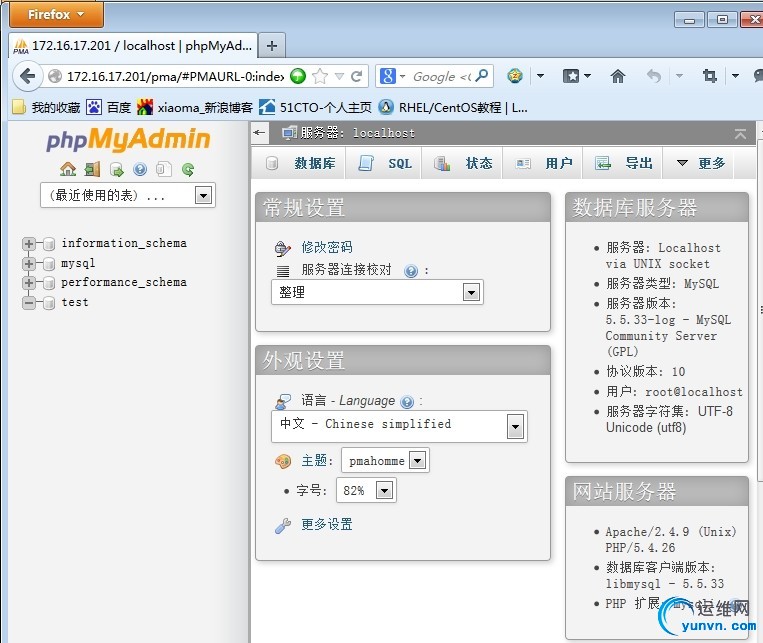
Task: Open the Firefox home page icon
Action: pos(618,76)
